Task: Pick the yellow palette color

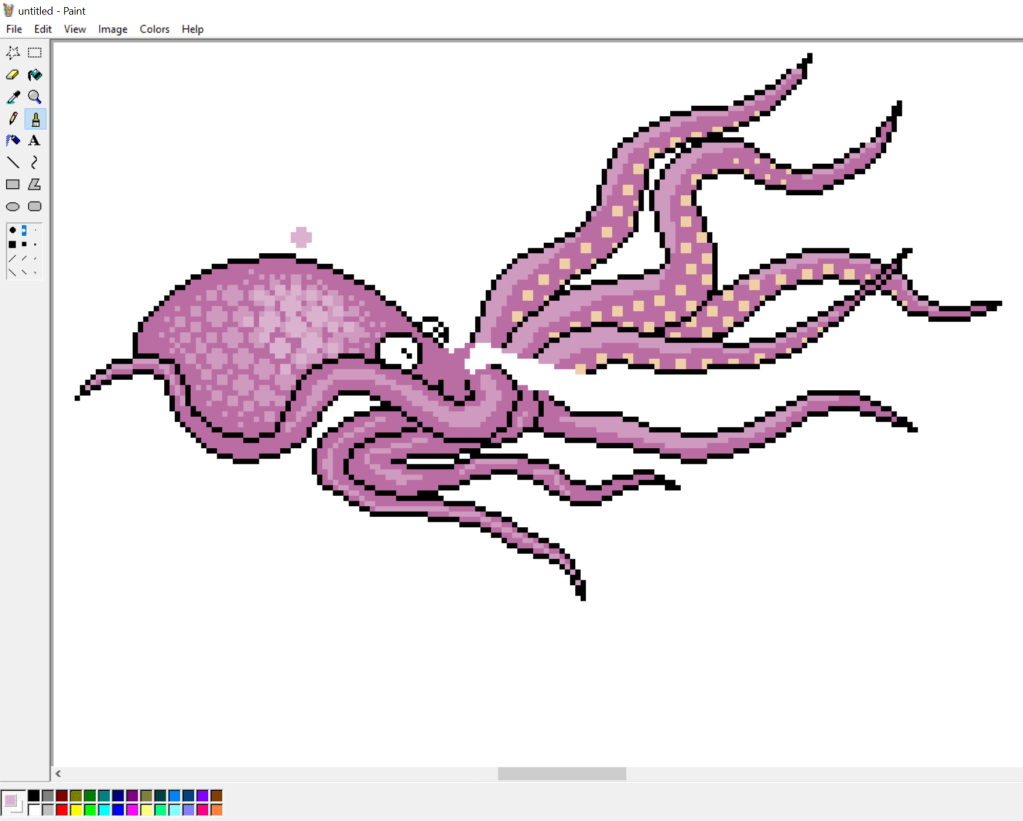Action: (x=76, y=809)
